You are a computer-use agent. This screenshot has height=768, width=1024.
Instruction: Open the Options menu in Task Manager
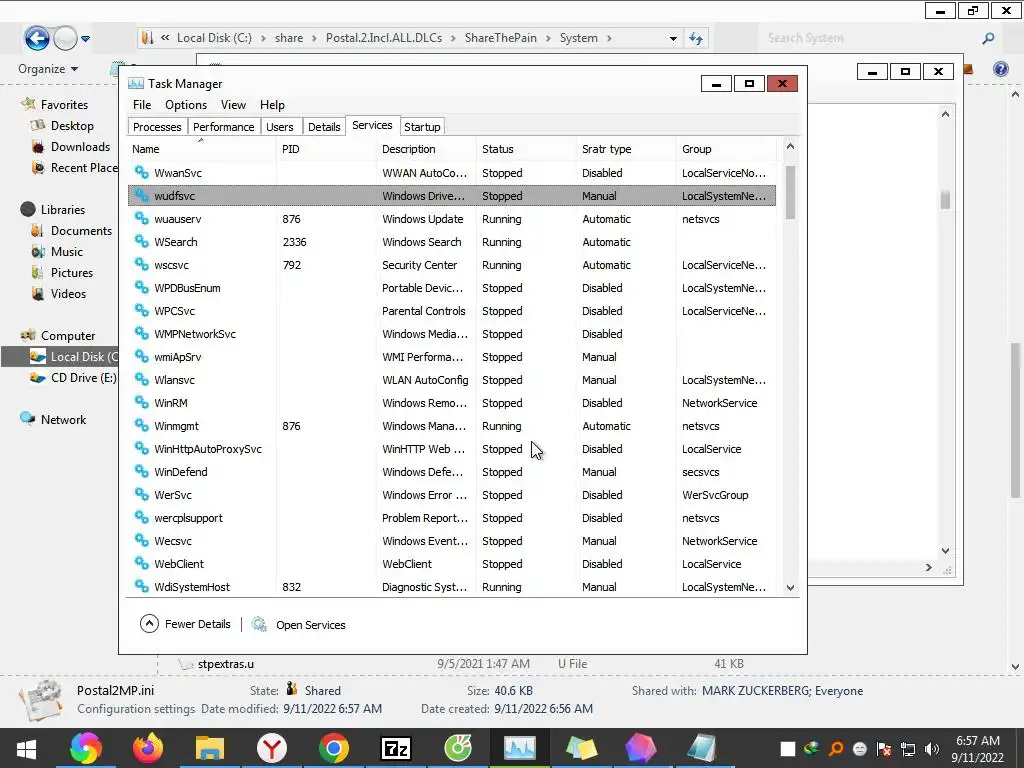click(x=185, y=104)
